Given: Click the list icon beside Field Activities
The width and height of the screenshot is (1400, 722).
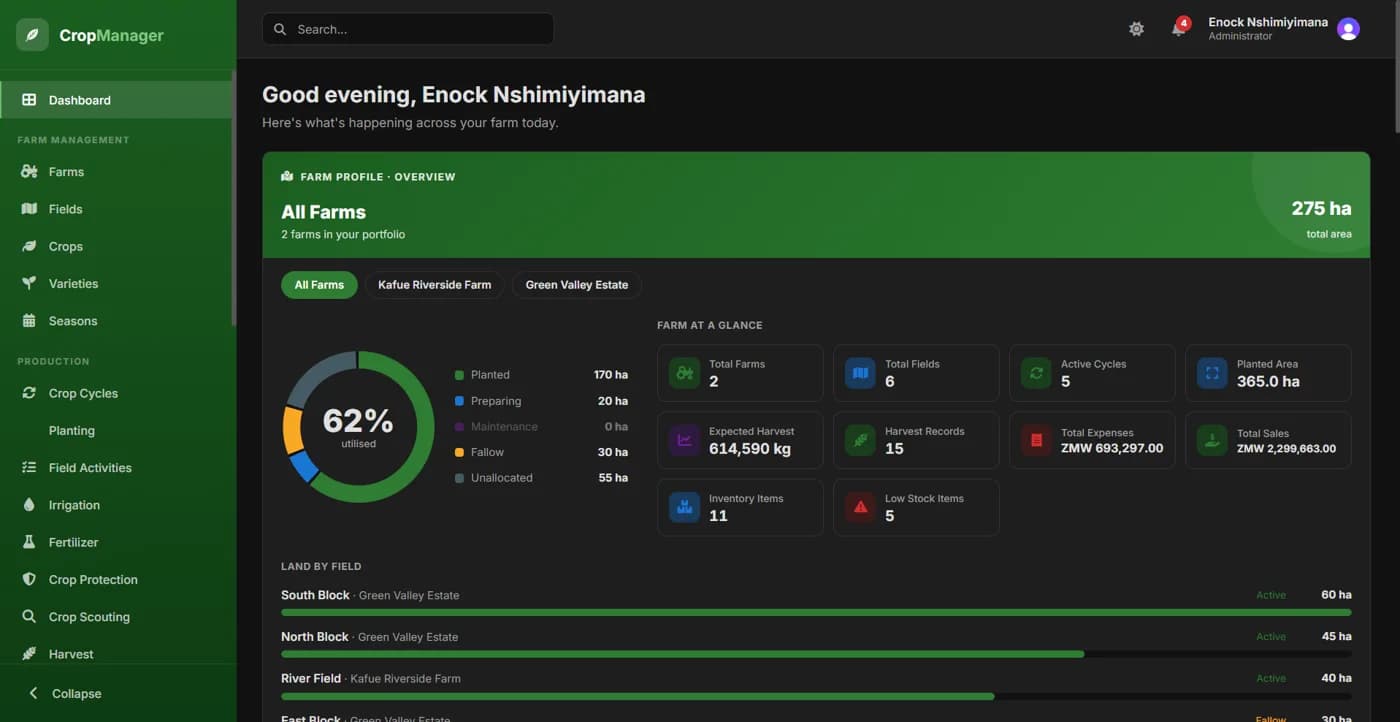Looking at the screenshot, I should coord(29,467).
